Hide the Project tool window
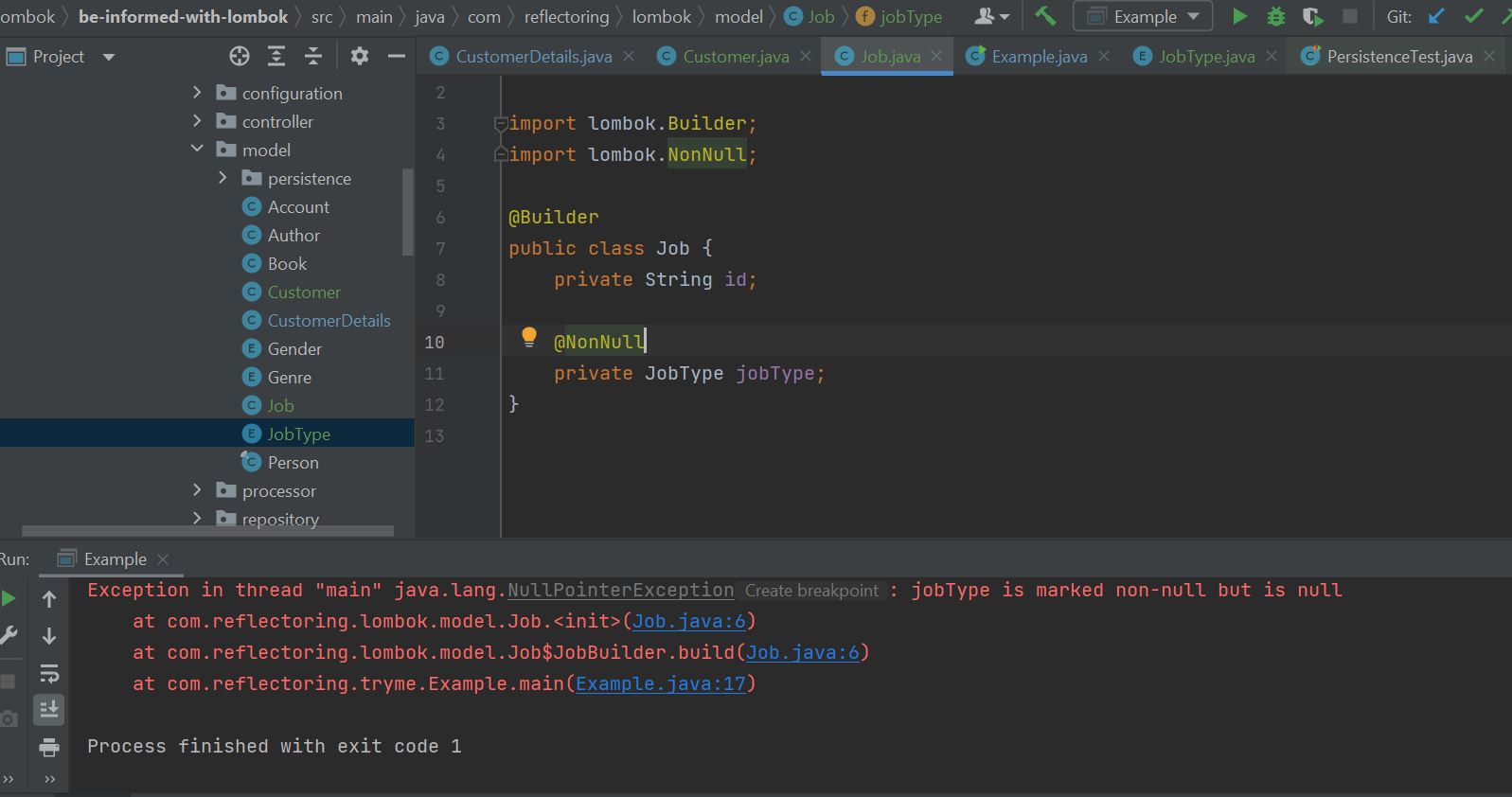This screenshot has height=797, width=1512. coord(397,57)
